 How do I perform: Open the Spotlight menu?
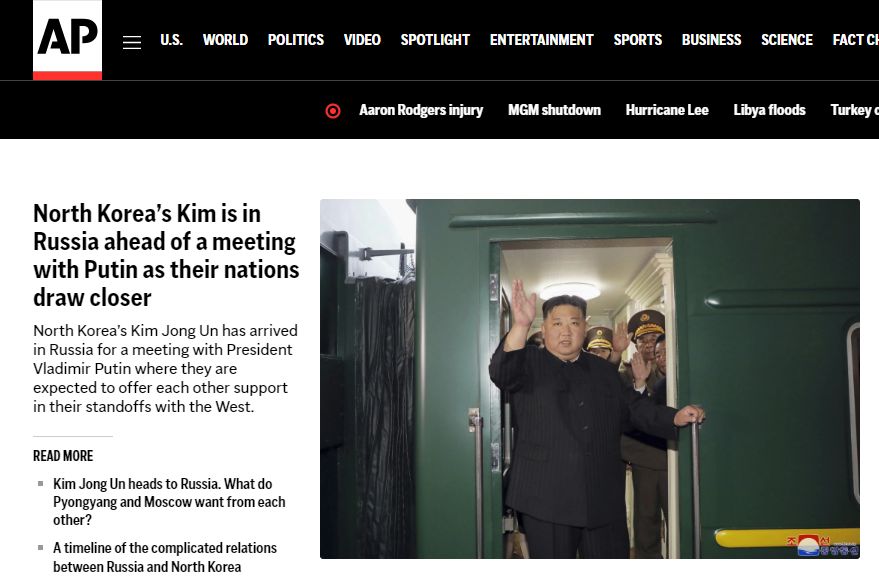point(435,40)
